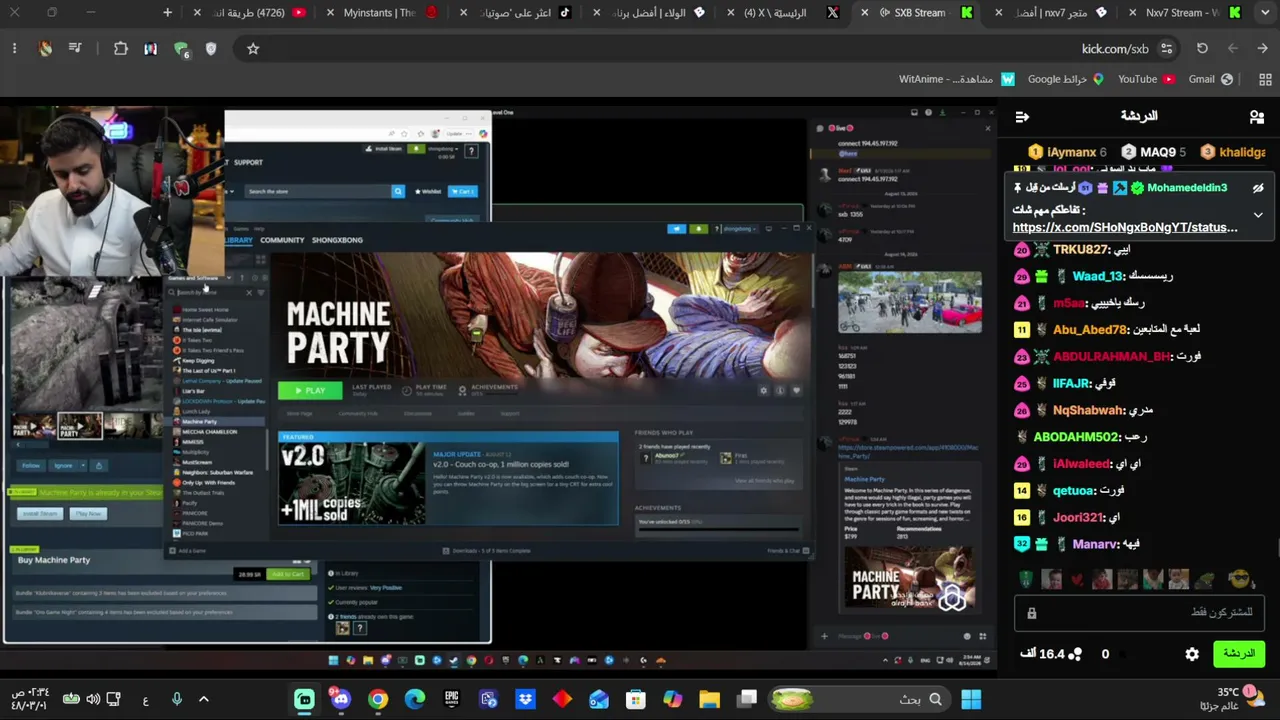Click the green shield extension with badge
The height and width of the screenshot is (720, 1280).
[x=181, y=48]
